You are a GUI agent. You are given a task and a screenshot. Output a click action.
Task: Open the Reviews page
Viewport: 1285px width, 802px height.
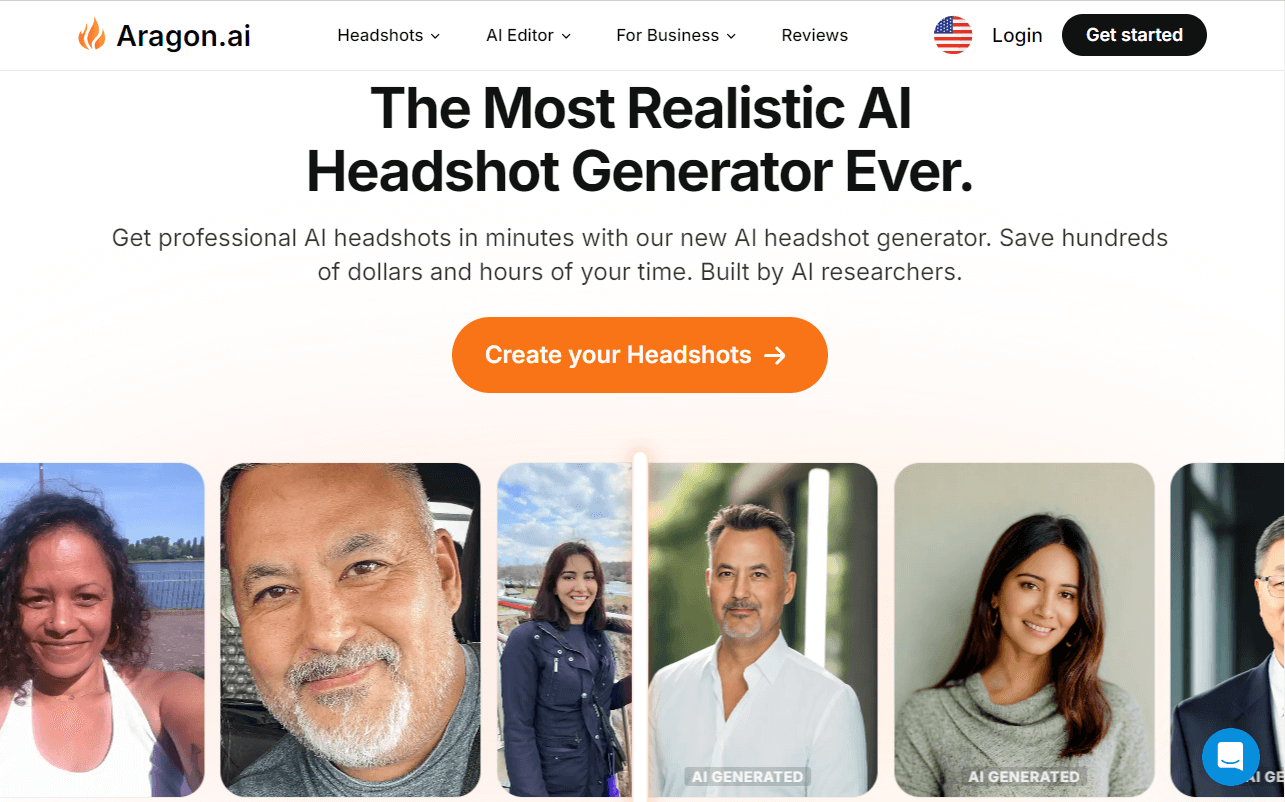[814, 35]
